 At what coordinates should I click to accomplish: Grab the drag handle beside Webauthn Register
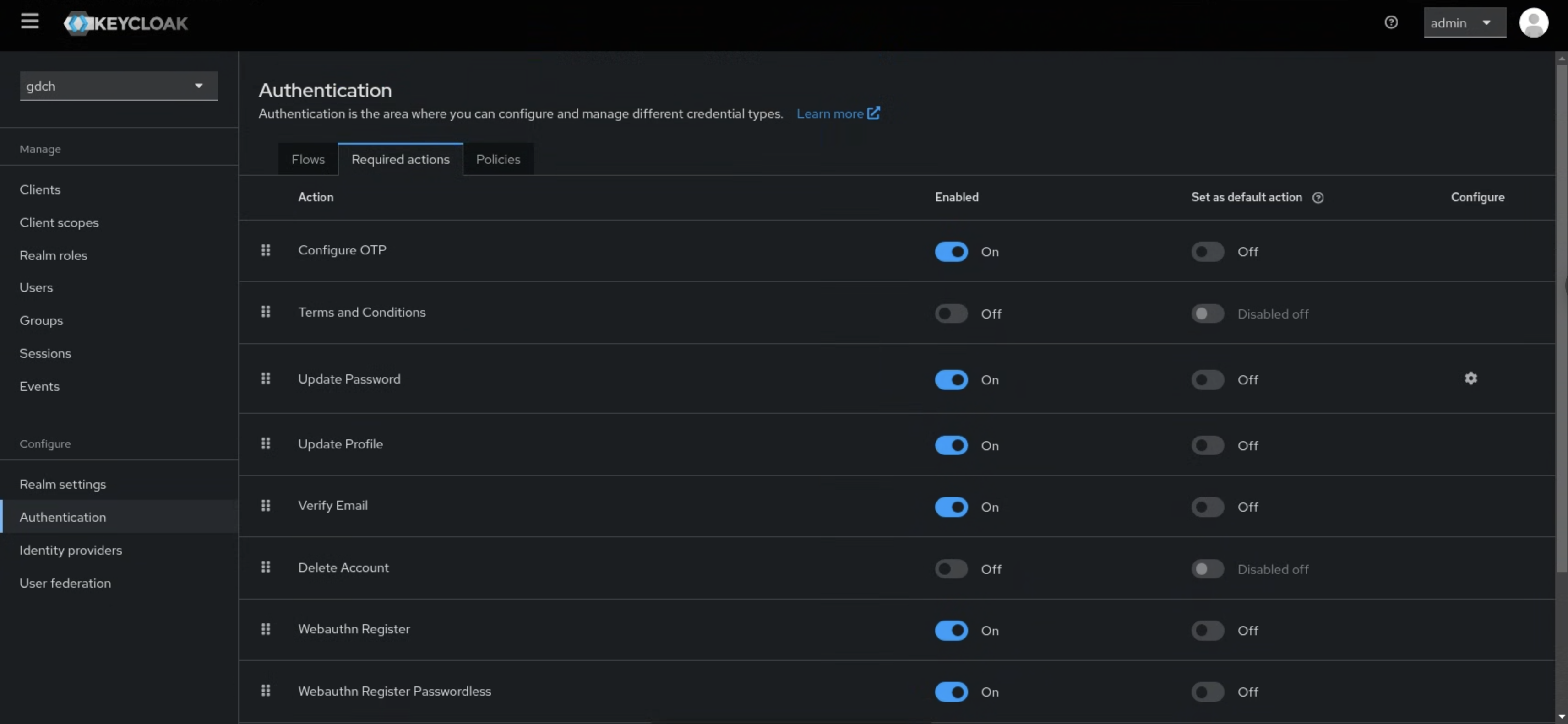266,629
